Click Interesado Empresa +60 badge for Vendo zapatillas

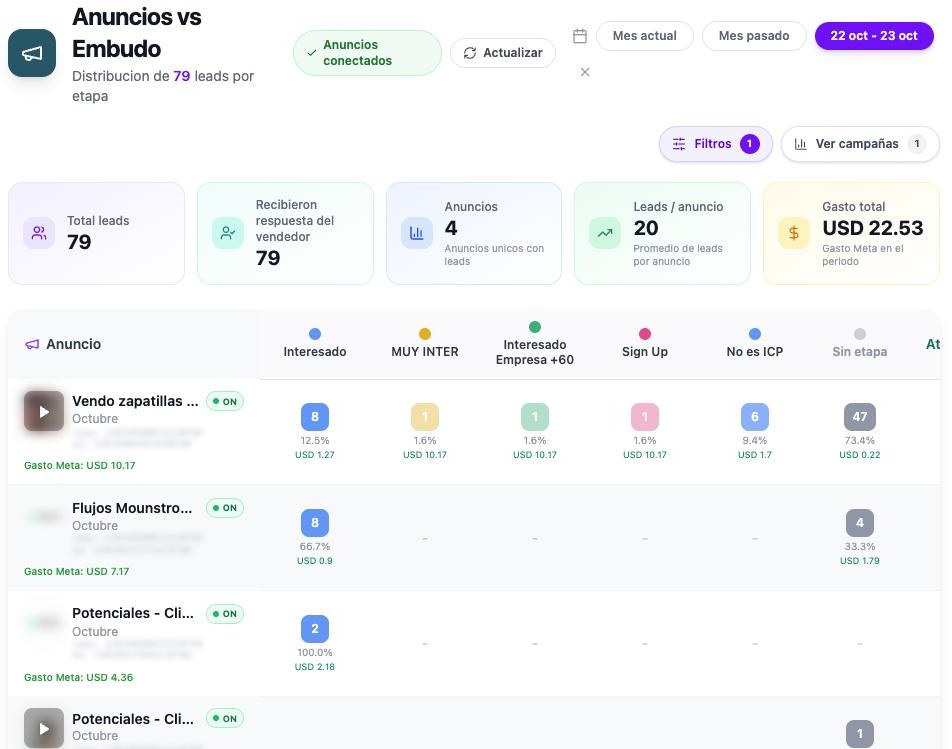(535, 416)
